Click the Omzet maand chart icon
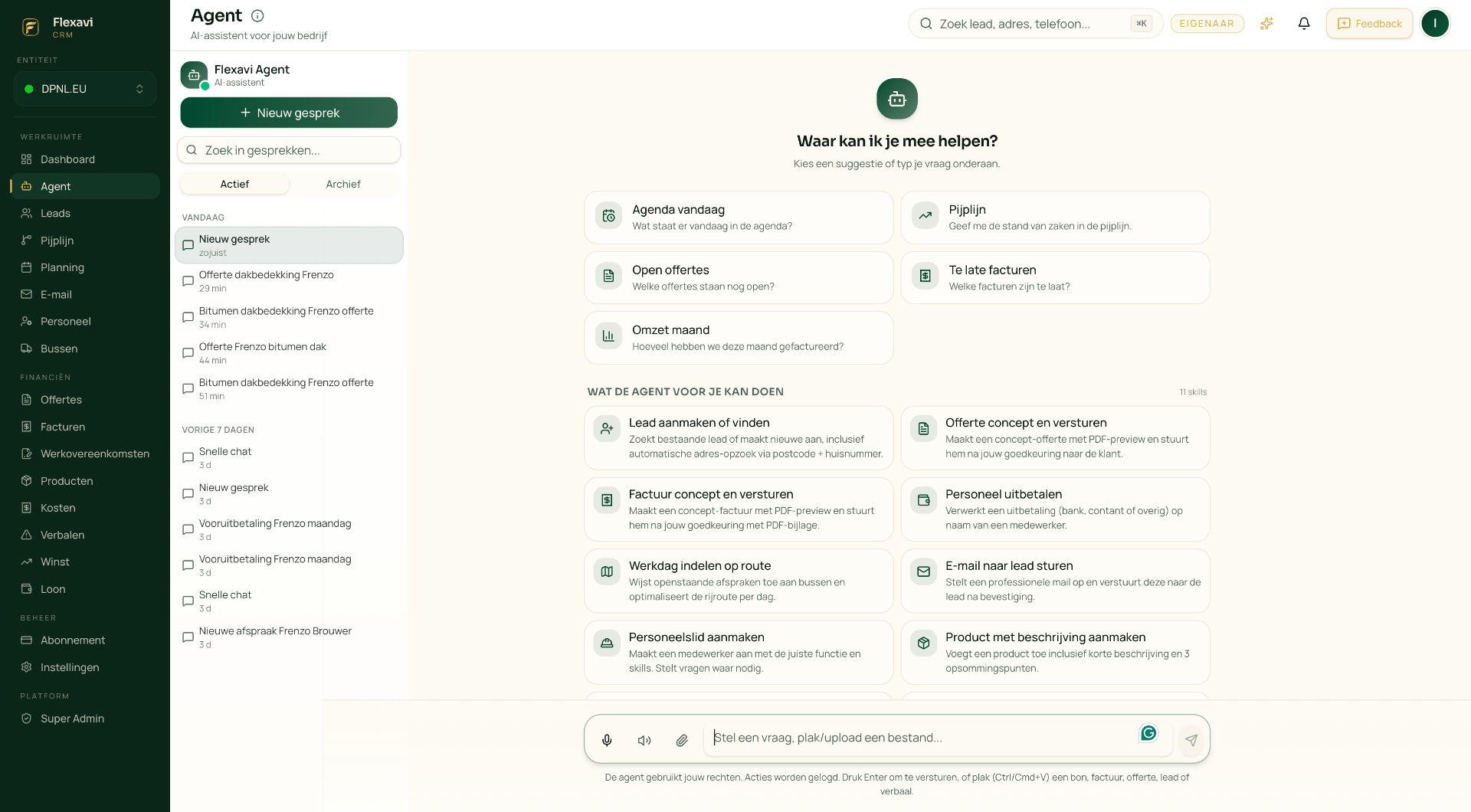Screen dimensions: 1471x812 (609, 336)
